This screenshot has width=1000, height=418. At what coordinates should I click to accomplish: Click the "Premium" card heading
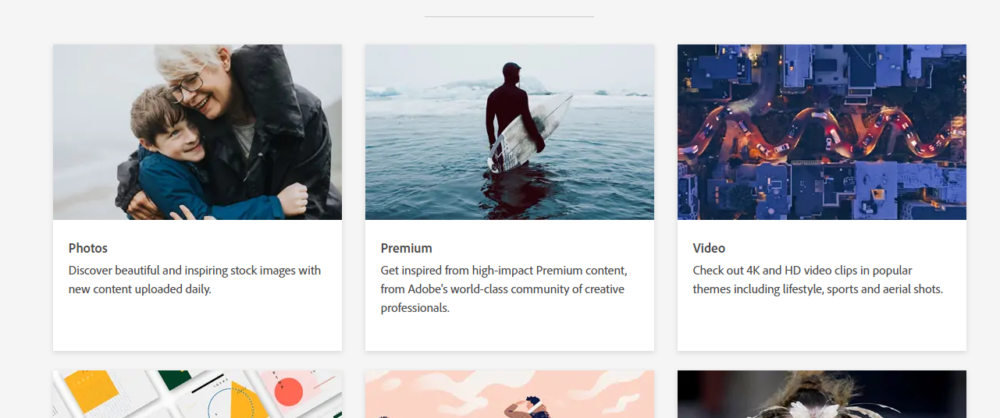pos(406,248)
